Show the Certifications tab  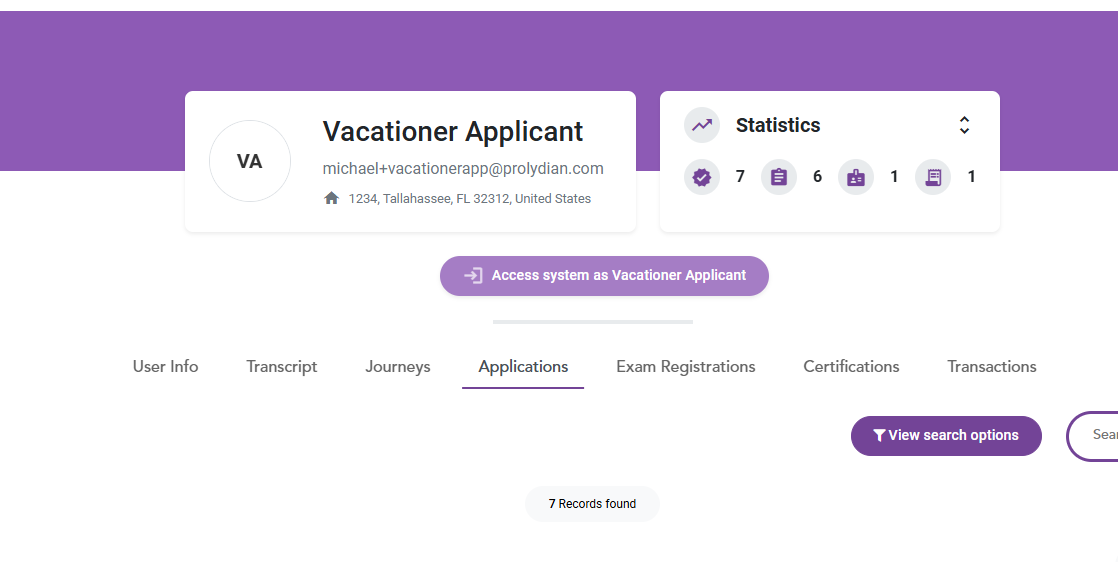pos(851,367)
